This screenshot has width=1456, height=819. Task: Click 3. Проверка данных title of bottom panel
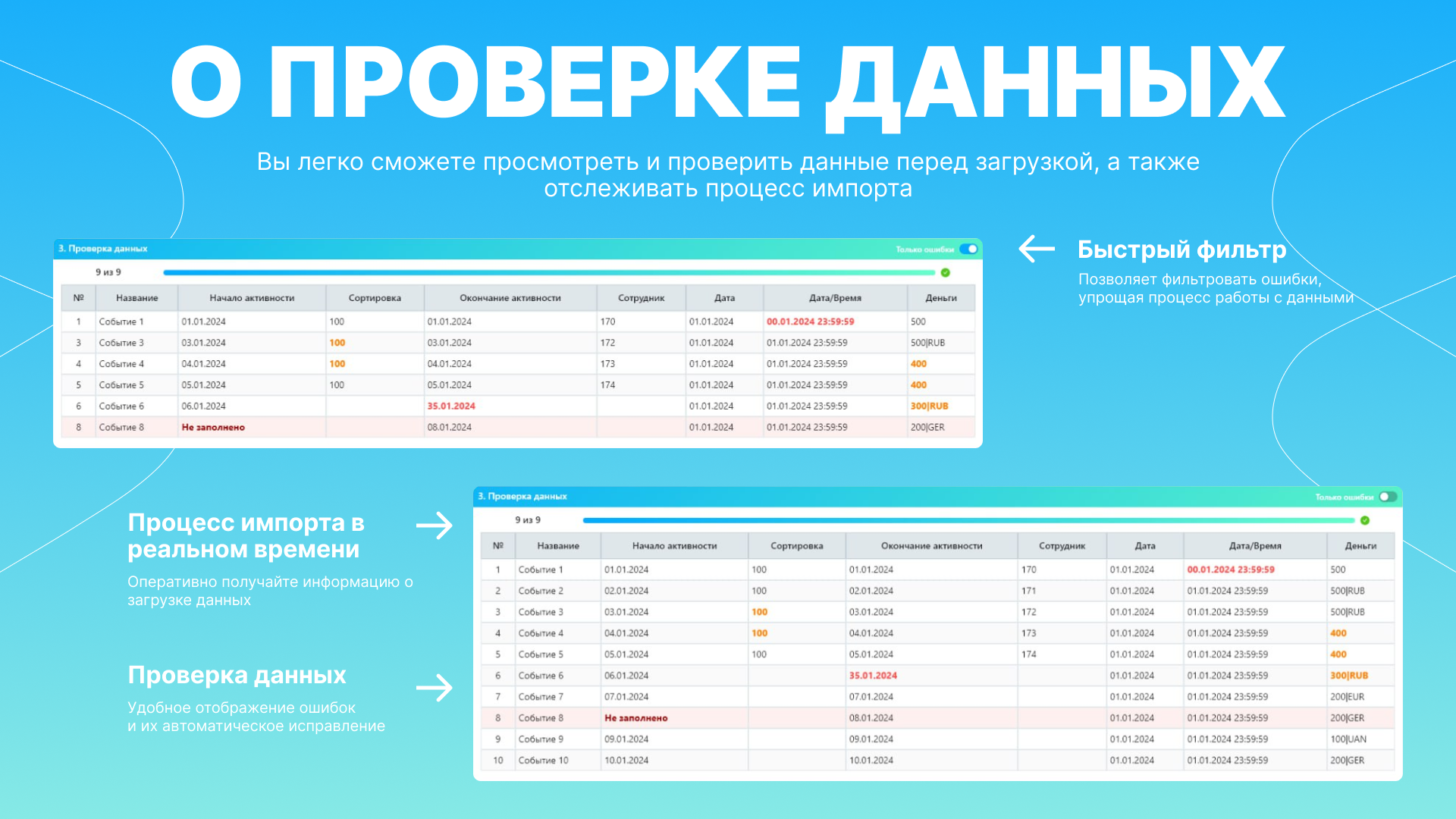522,497
